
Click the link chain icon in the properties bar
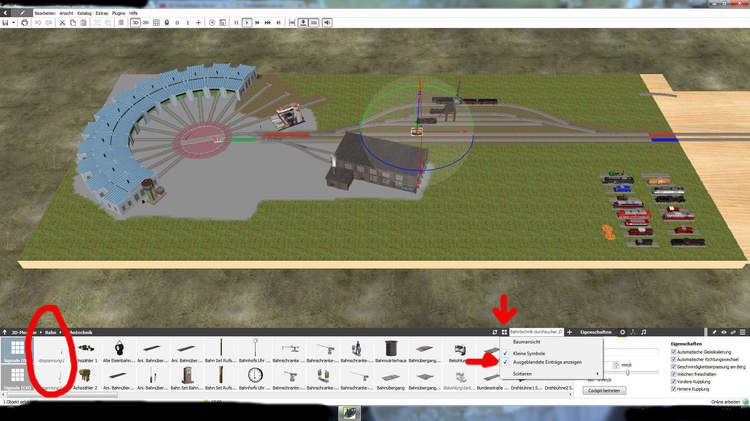point(733,332)
